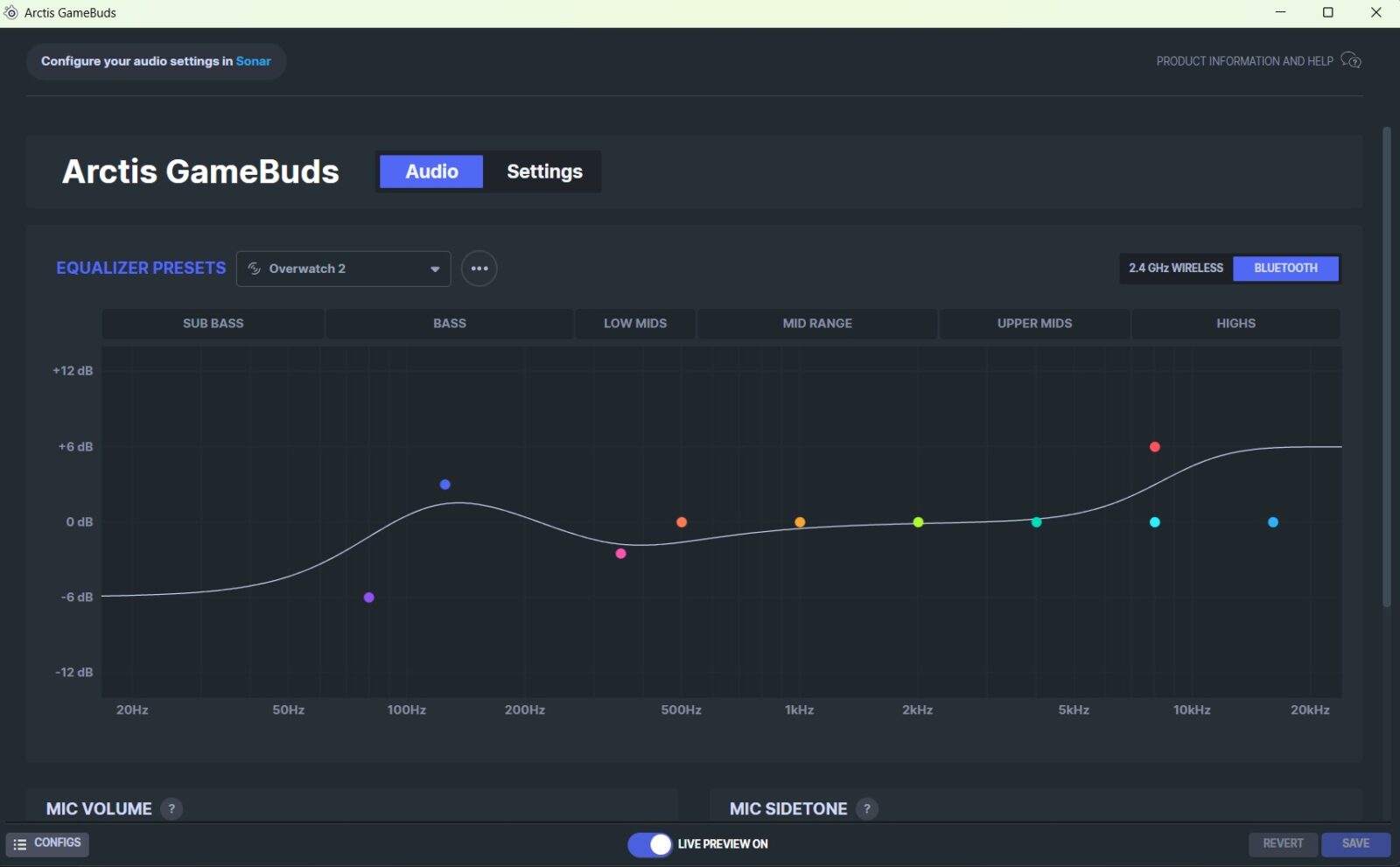This screenshot has height=867, width=1400.
Task: Open the three-dot preset options menu
Action: [x=479, y=269]
